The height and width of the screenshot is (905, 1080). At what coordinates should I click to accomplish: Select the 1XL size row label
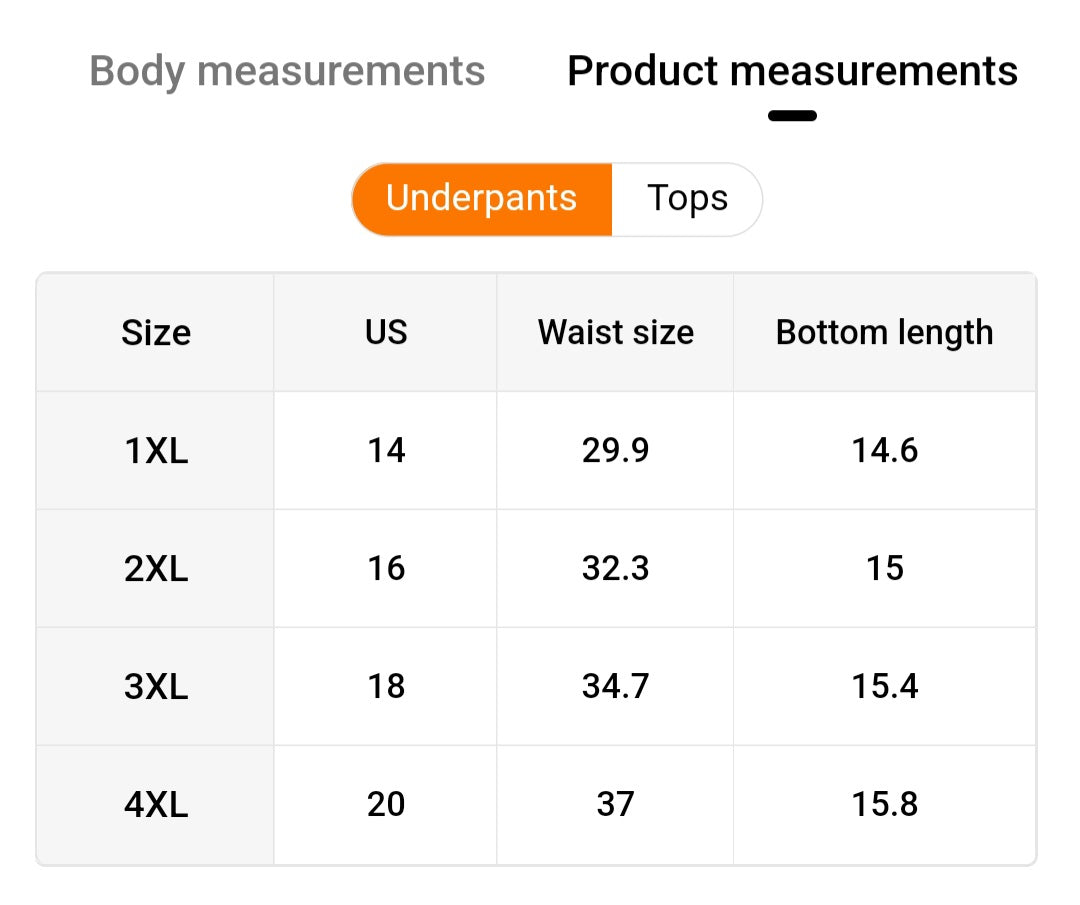coord(156,451)
